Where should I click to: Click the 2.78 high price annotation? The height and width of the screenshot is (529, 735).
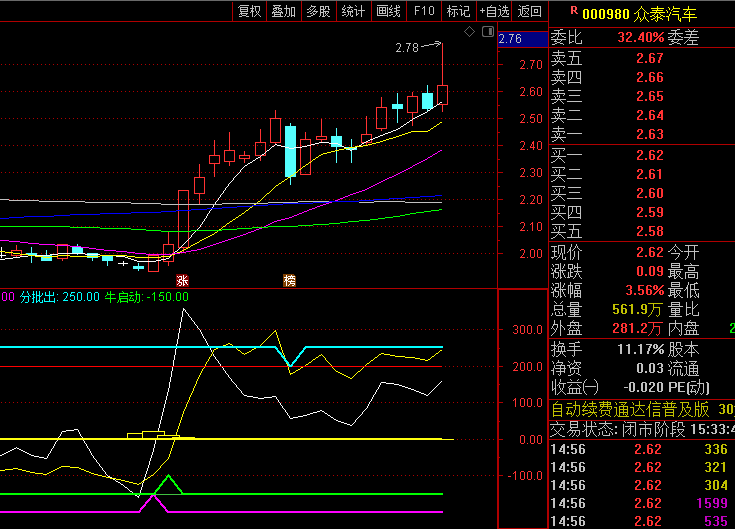pos(406,48)
